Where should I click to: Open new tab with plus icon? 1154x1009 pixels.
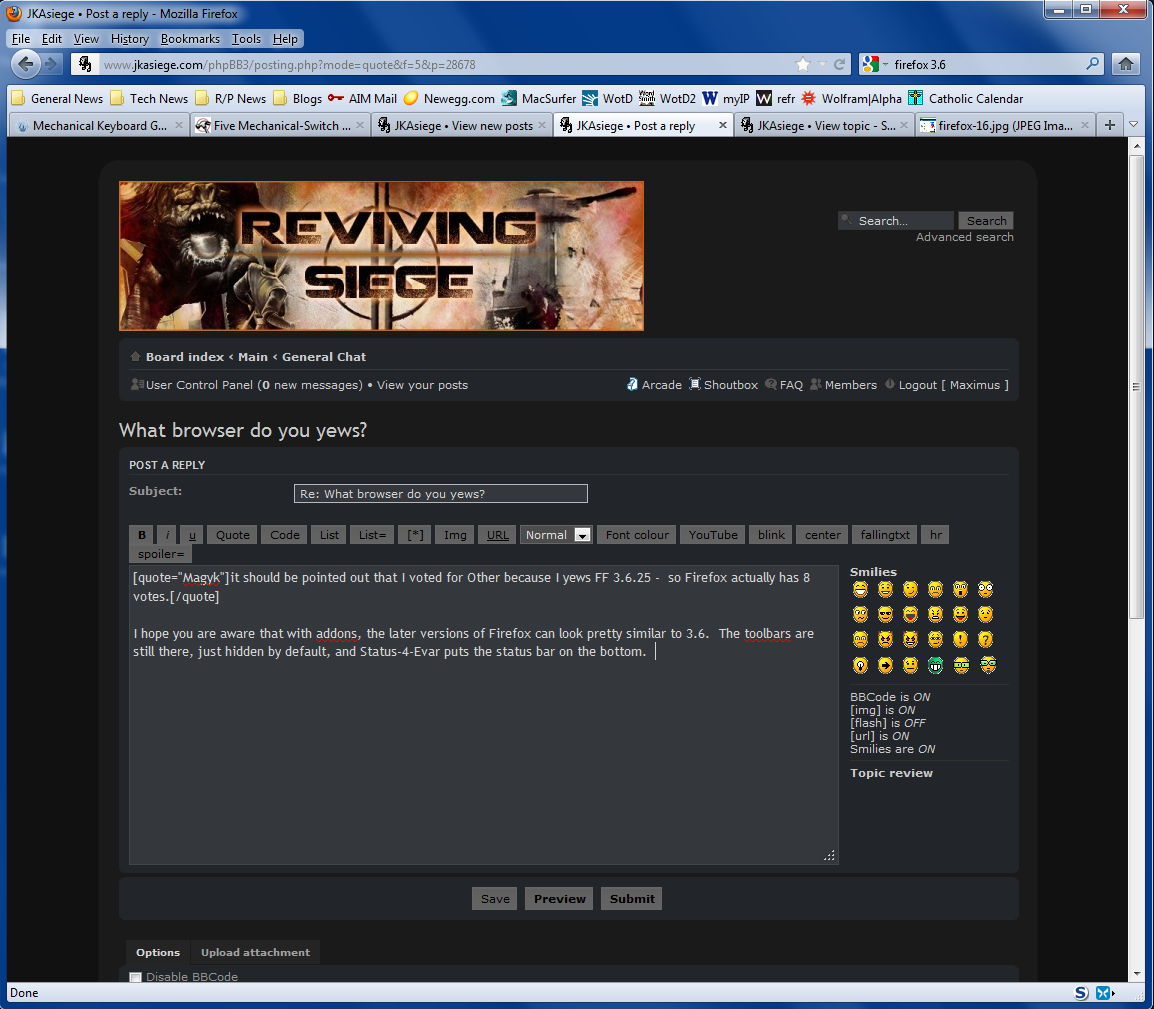[x=1110, y=125]
